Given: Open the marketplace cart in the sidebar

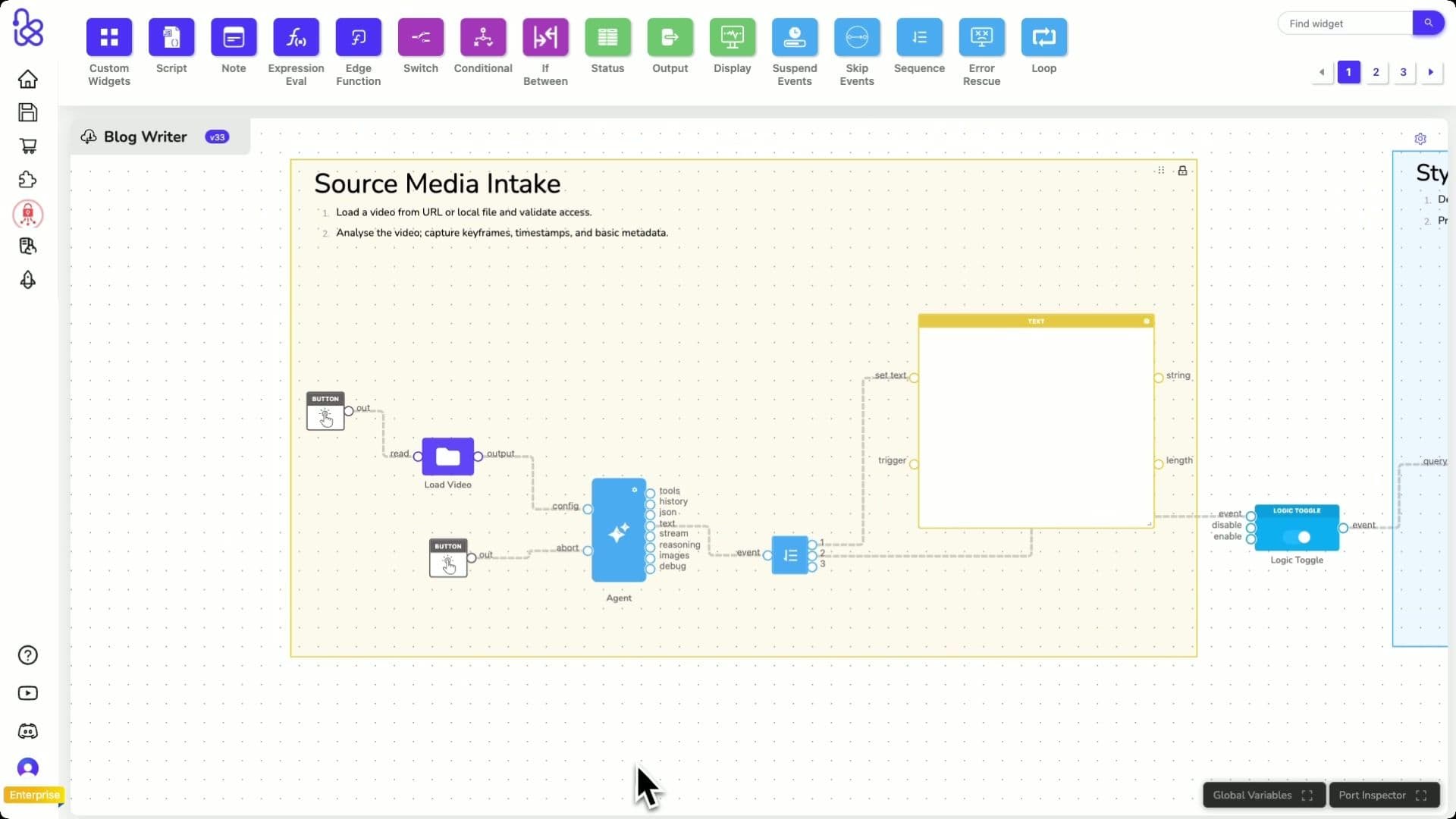Looking at the screenshot, I should point(27,146).
